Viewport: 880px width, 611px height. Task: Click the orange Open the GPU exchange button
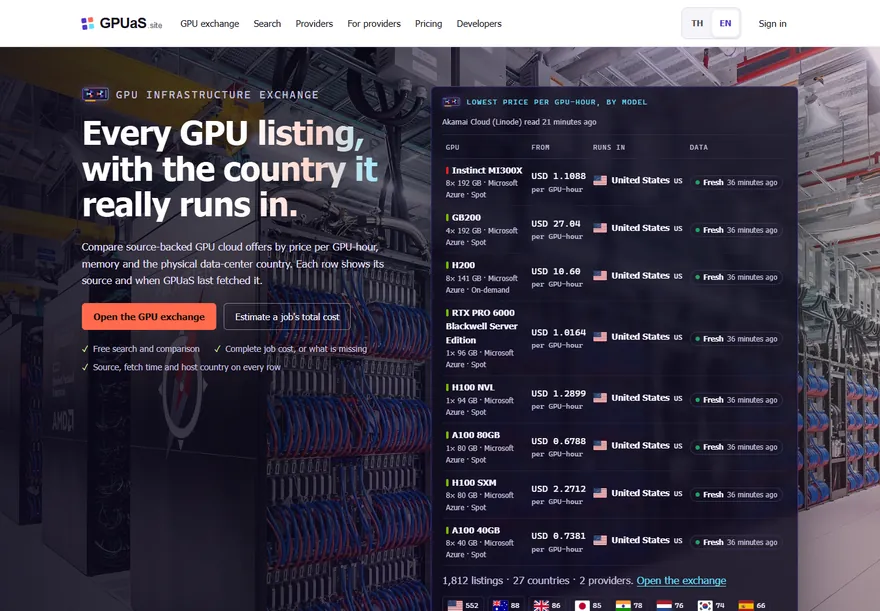[x=149, y=316]
